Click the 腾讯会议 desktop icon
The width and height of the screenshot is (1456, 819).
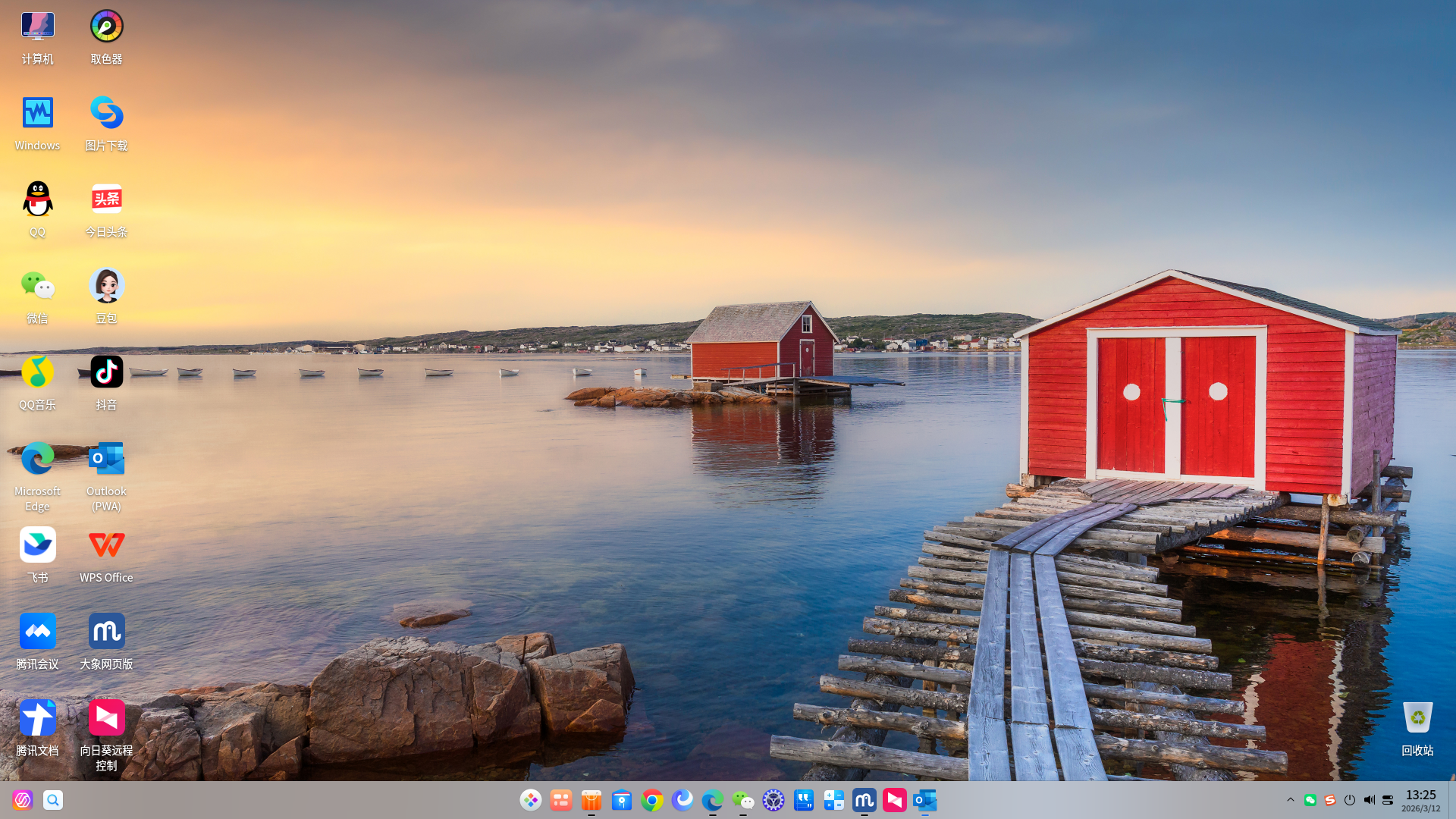(x=37, y=632)
